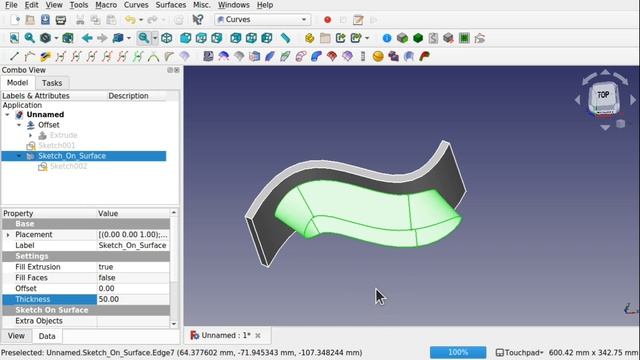Click property panel scrollbar down arrow
The width and height of the screenshot is (640, 360).
tap(174, 324)
